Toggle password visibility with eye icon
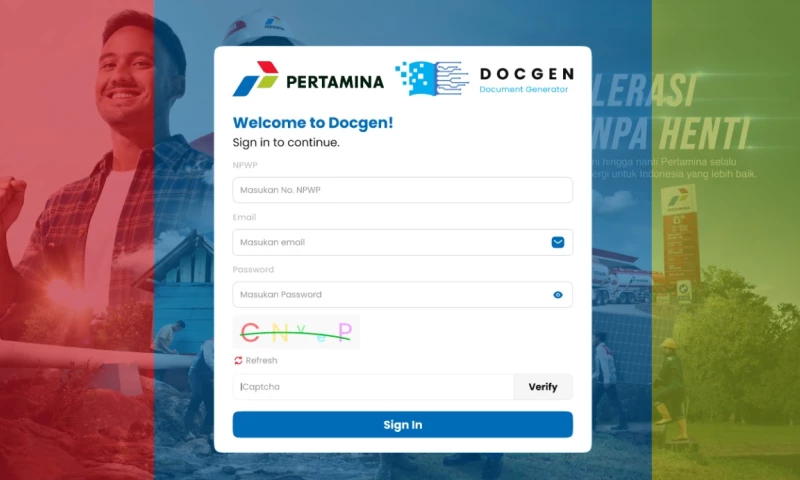 558,295
